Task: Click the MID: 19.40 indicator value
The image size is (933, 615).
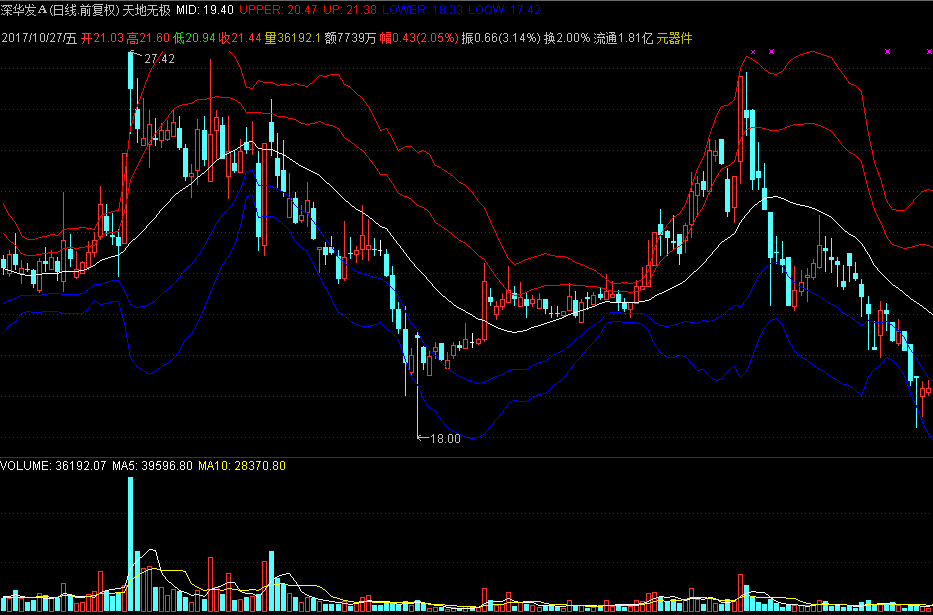Action: pyautogui.click(x=205, y=10)
